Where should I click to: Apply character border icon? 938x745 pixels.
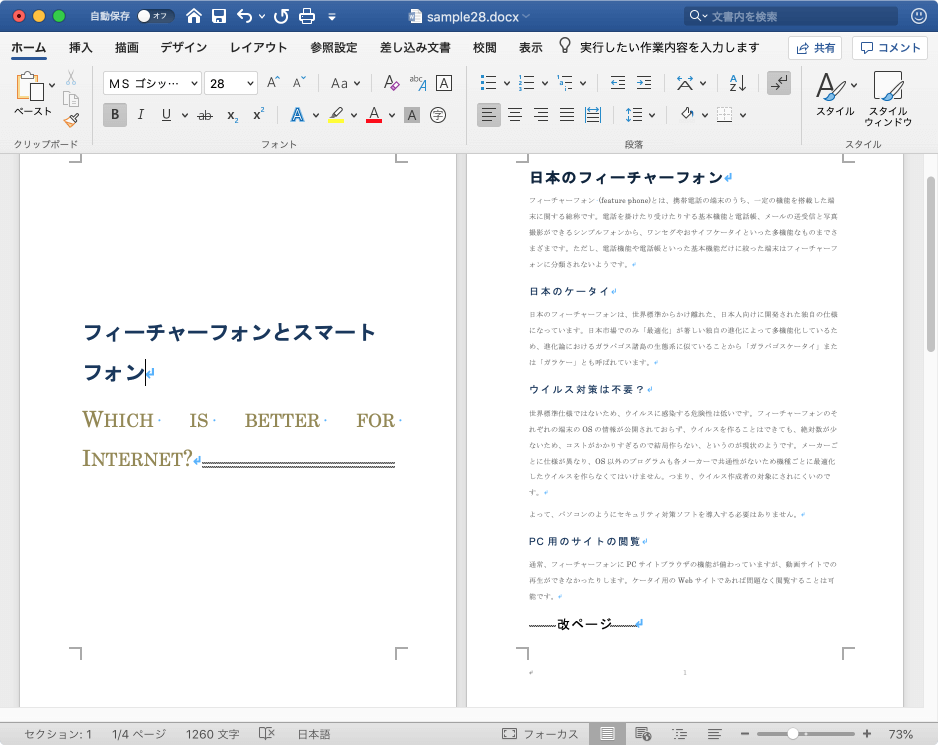point(444,83)
